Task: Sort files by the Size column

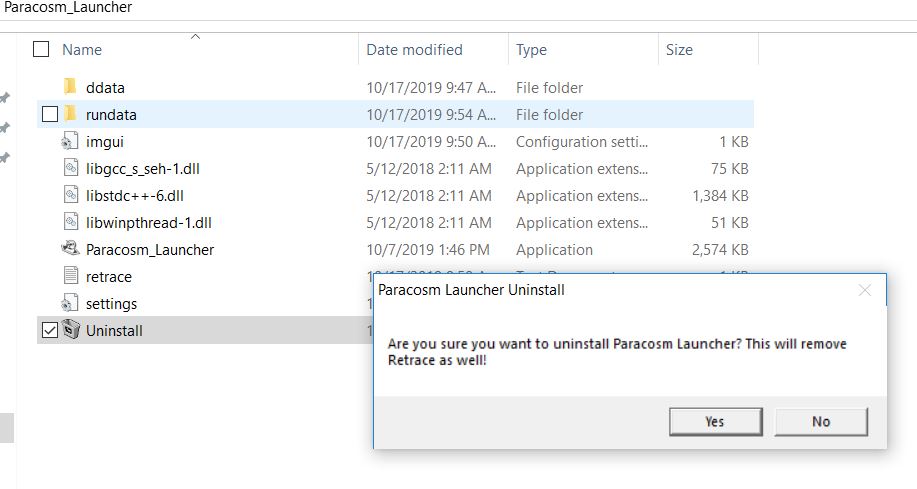Action: 679,50
